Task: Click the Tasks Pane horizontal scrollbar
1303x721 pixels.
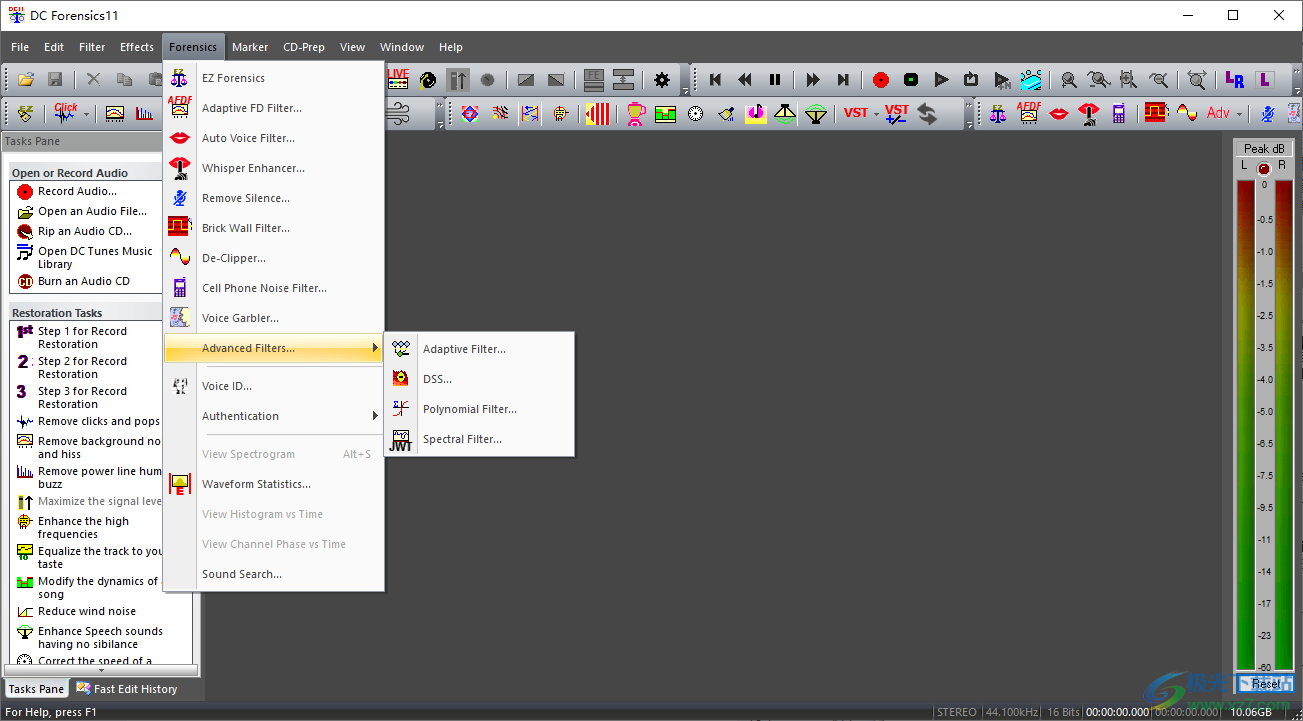Action: point(100,670)
